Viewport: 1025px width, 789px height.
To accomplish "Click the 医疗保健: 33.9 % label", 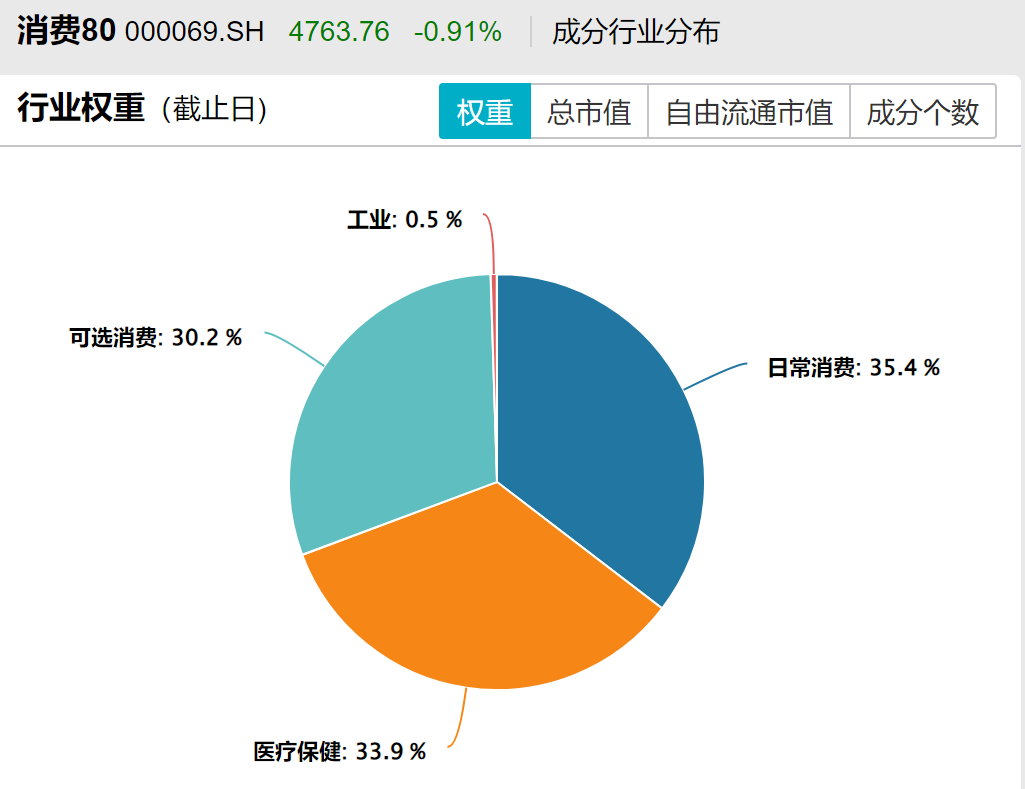I will click(339, 751).
